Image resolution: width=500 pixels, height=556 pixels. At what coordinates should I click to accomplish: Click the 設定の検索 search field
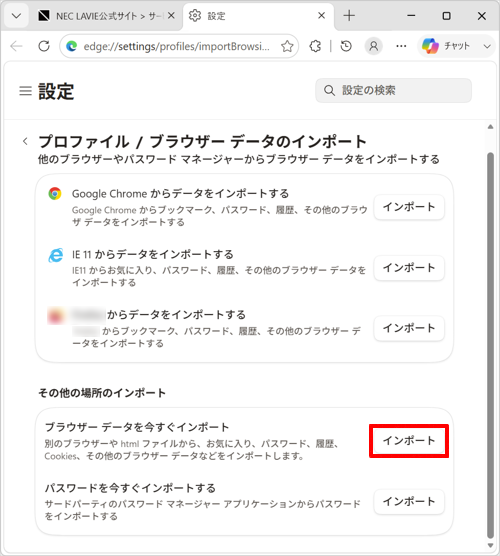click(394, 90)
